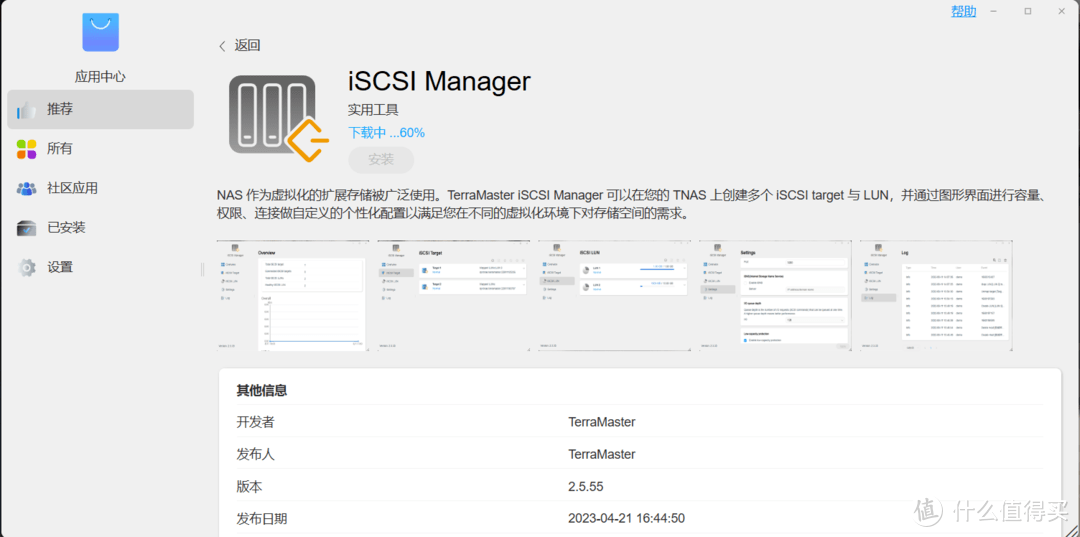Click the app description paragraph
1080x537 pixels.
[632, 204]
